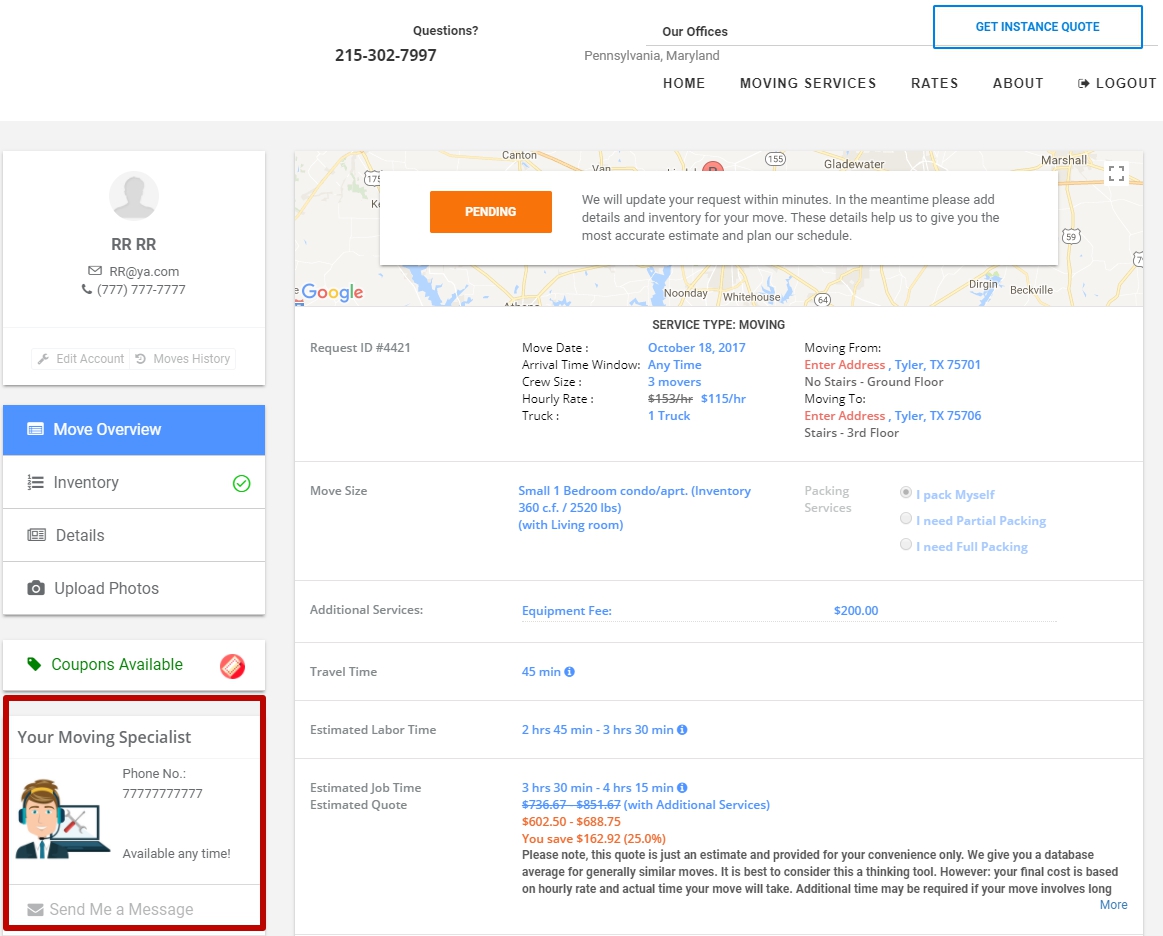The height and width of the screenshot is (936, 1163).
Task: Click Enter Address for Moving From
Action: [845, 365]
